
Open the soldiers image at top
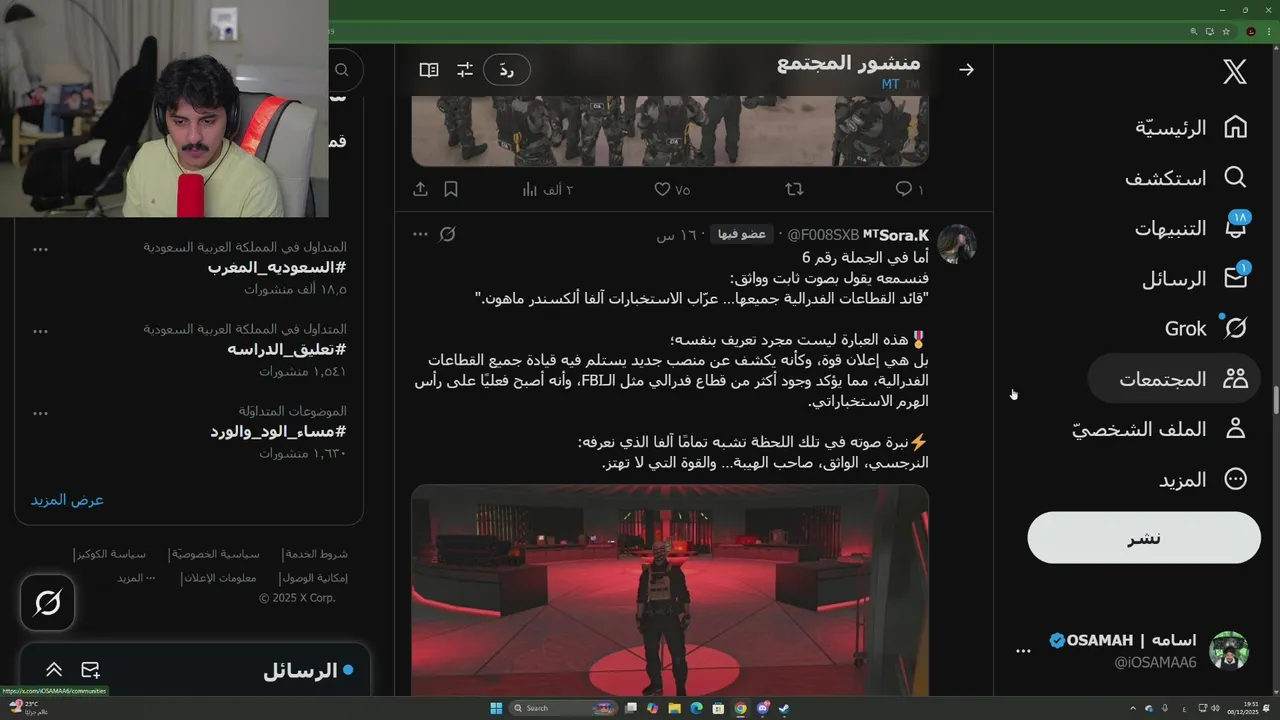pos(670,131)
